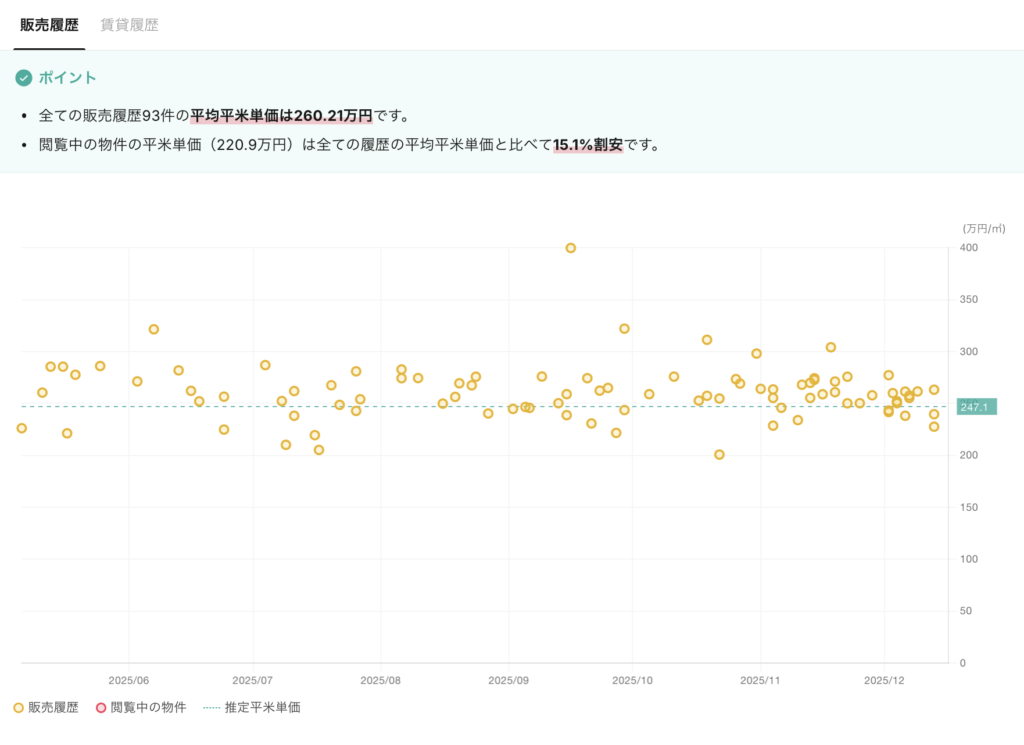Click the 2025/12 x-axis label
The width and height of the screenshot is (1024, 745).
885,680
